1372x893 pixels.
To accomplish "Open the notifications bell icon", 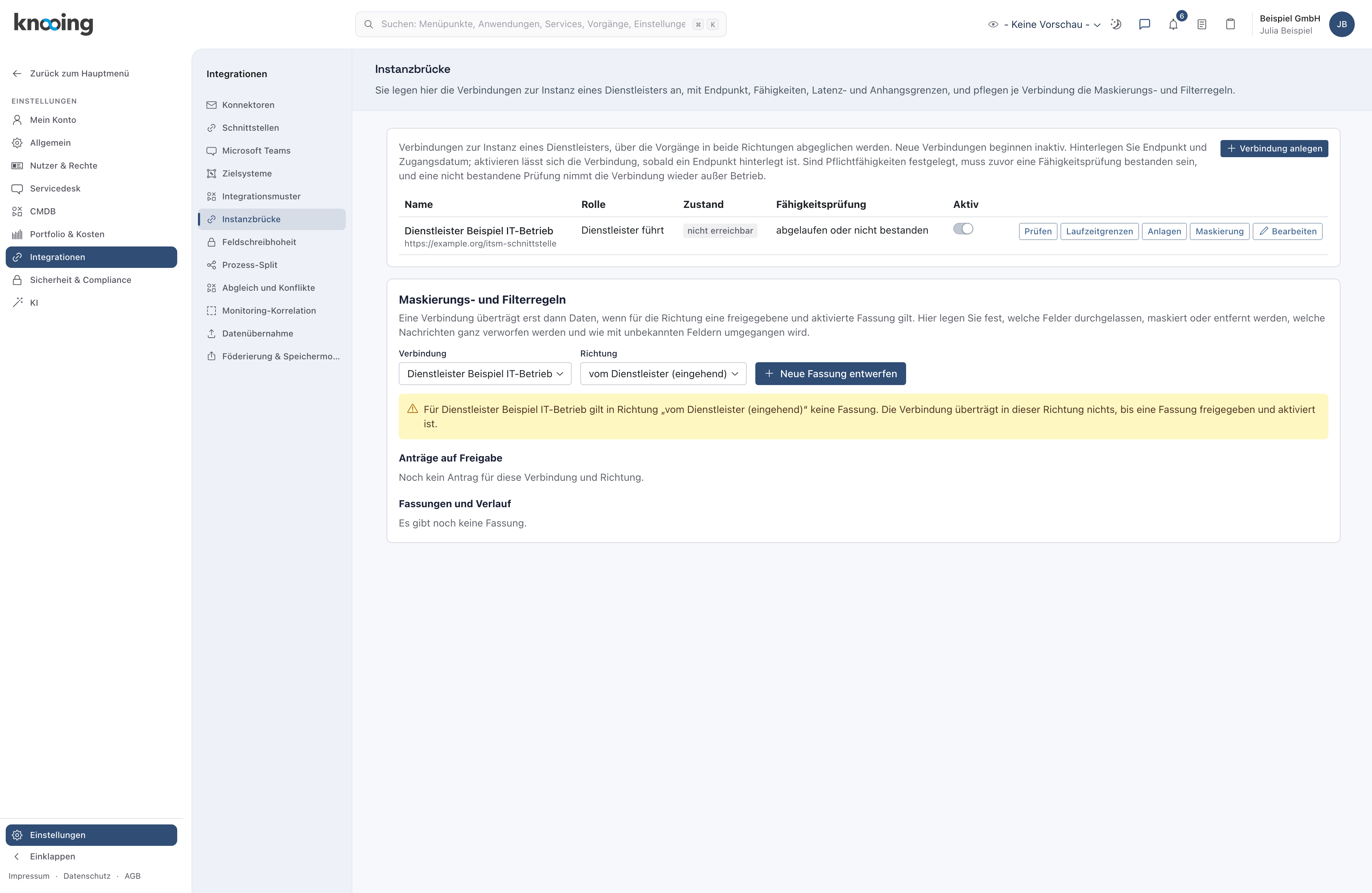I will [1173, 24].
